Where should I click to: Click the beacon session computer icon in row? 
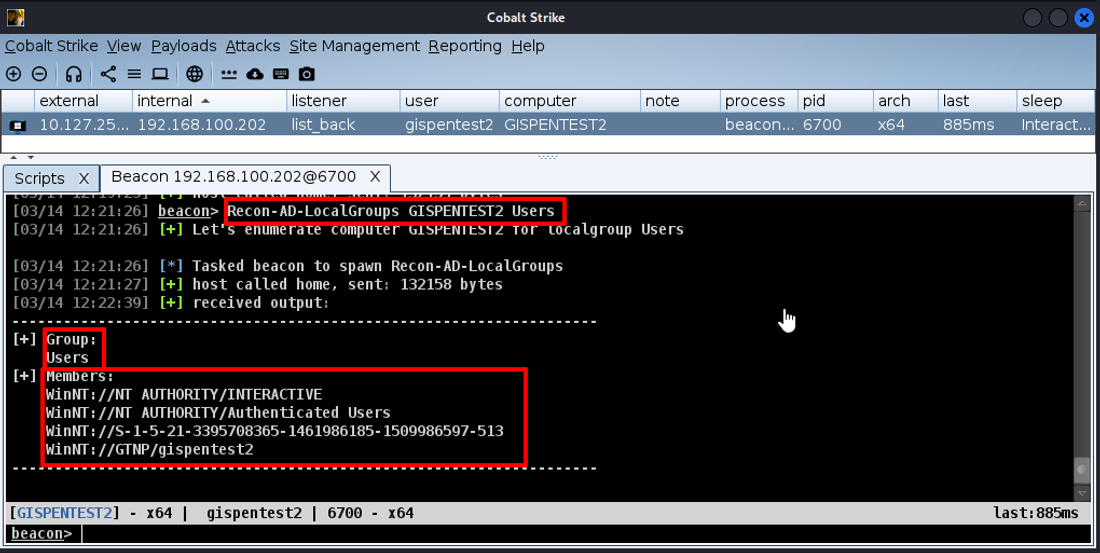18,126
